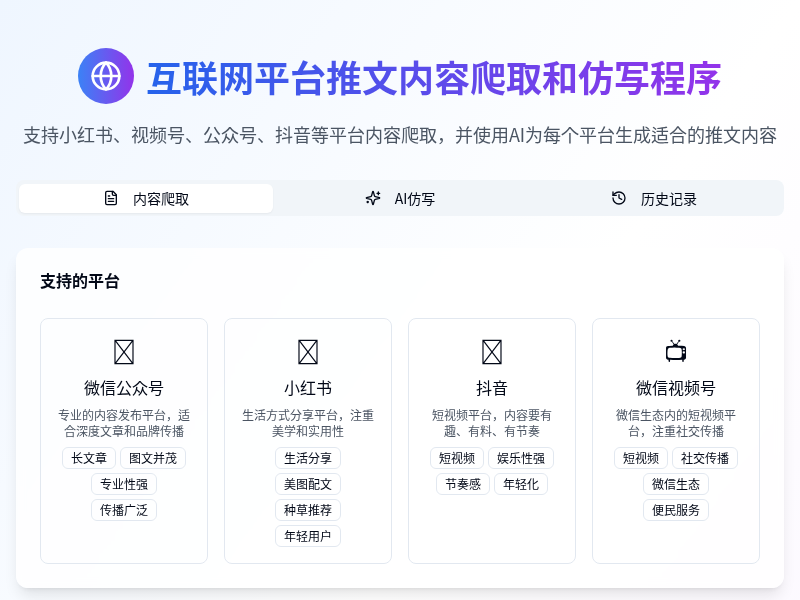Click the globe logo icon beside the title
The width and height of the screenshot is (800, 600).
pyautogui.click(x=106, y=76)
